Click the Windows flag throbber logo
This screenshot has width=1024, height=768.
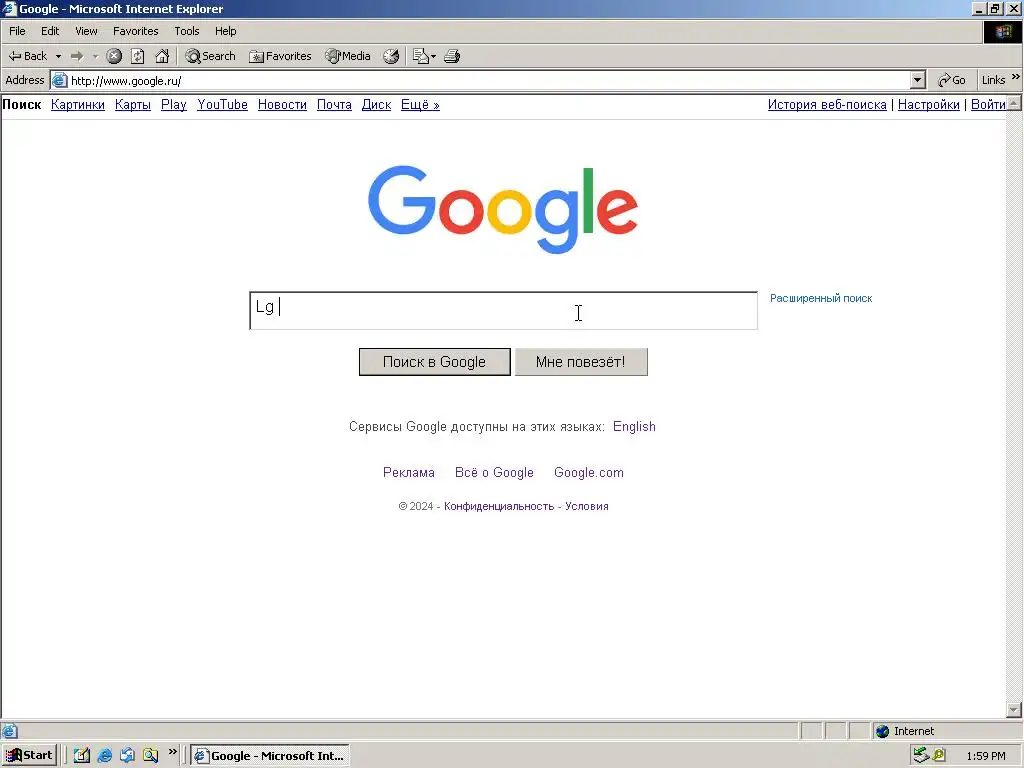coord(1003,32)
